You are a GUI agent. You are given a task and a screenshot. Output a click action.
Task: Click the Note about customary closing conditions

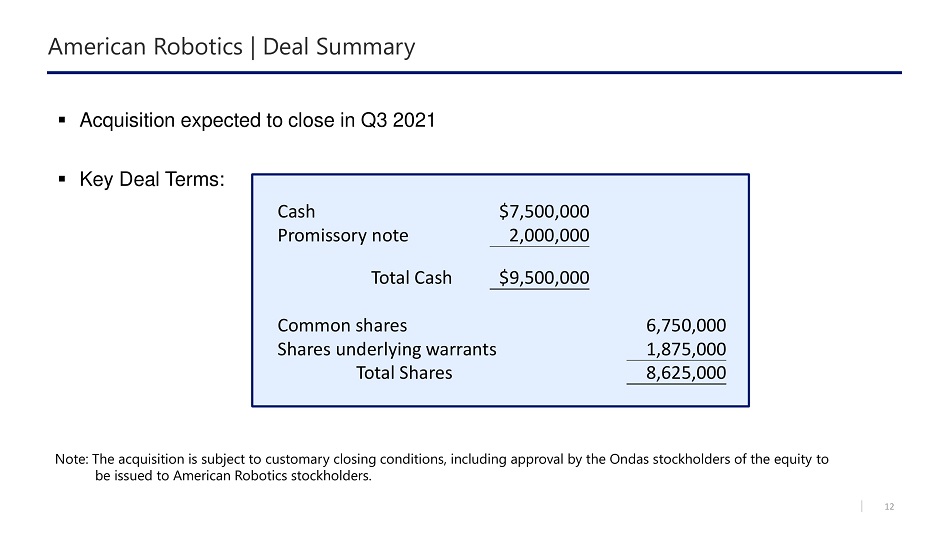[x=442, y=467]
